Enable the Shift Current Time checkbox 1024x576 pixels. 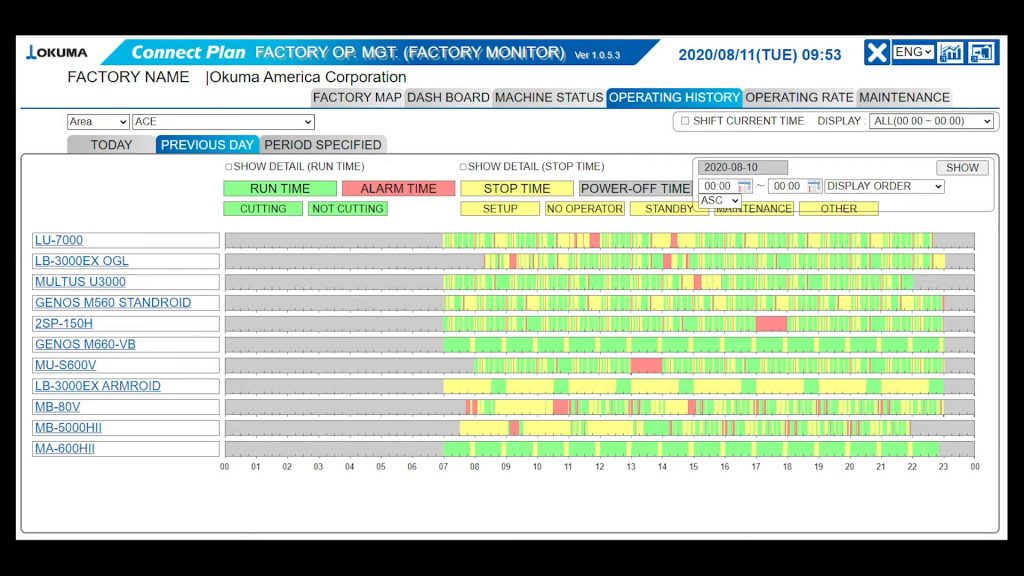pyautogui.click(x=685, y=121)
